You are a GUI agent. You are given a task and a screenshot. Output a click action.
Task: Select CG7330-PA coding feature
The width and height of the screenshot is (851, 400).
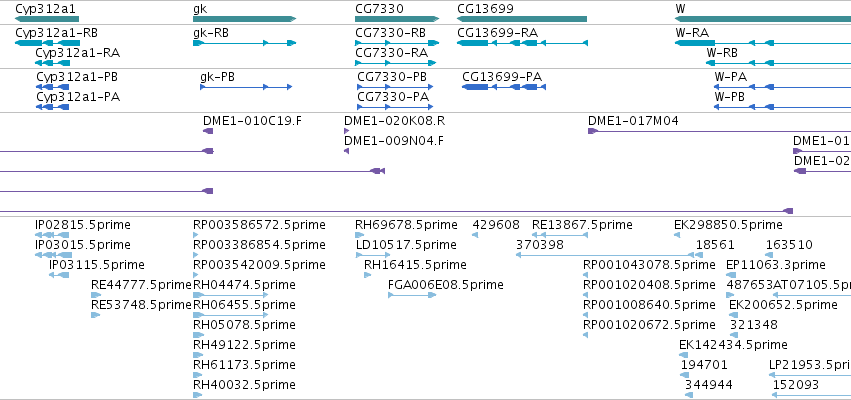pyautogui.click(x=395, y=107)
